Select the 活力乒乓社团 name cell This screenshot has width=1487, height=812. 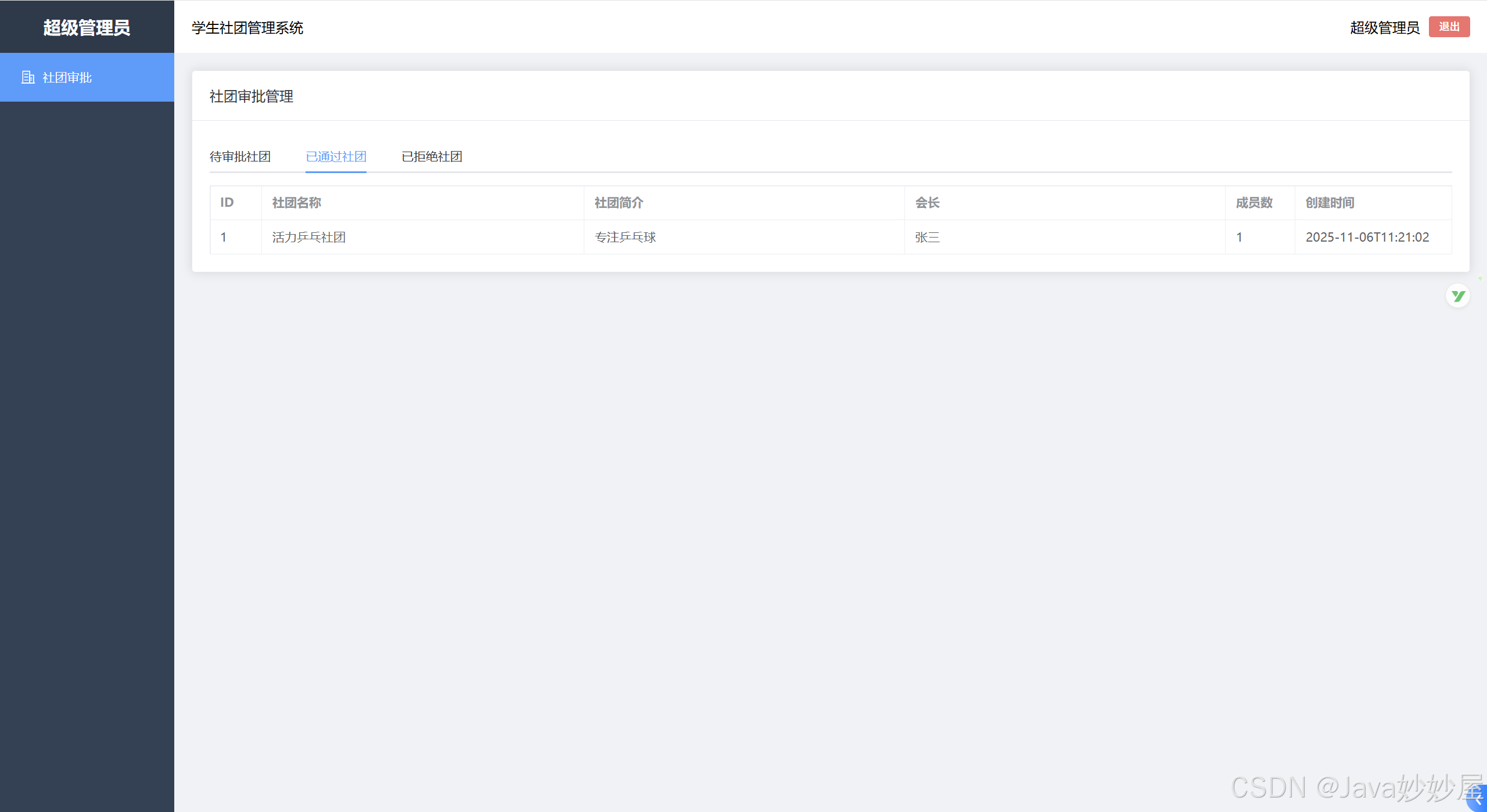[x=423, y=237]
